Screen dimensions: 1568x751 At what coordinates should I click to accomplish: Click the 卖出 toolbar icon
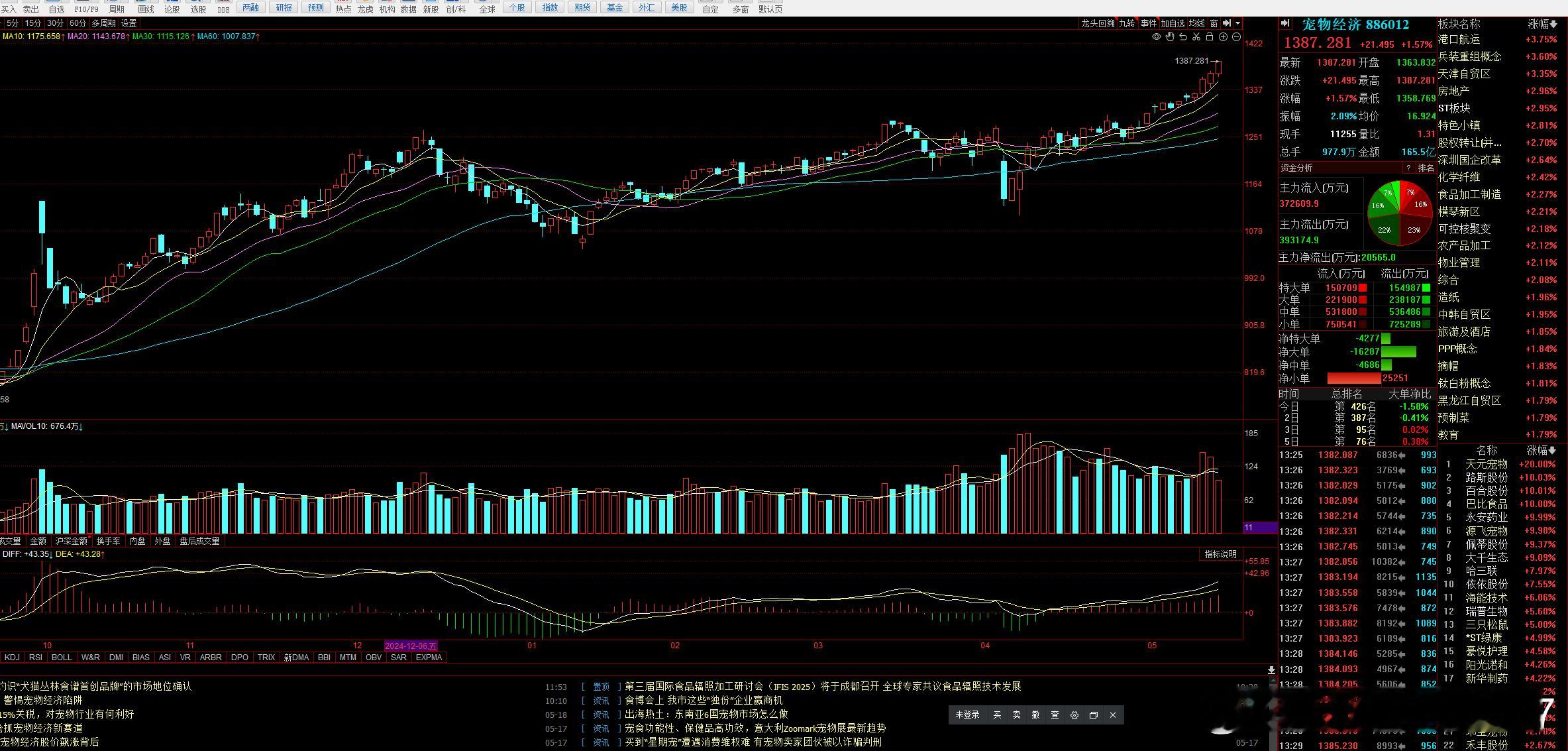pyautogui.click(x=31, y=7)
